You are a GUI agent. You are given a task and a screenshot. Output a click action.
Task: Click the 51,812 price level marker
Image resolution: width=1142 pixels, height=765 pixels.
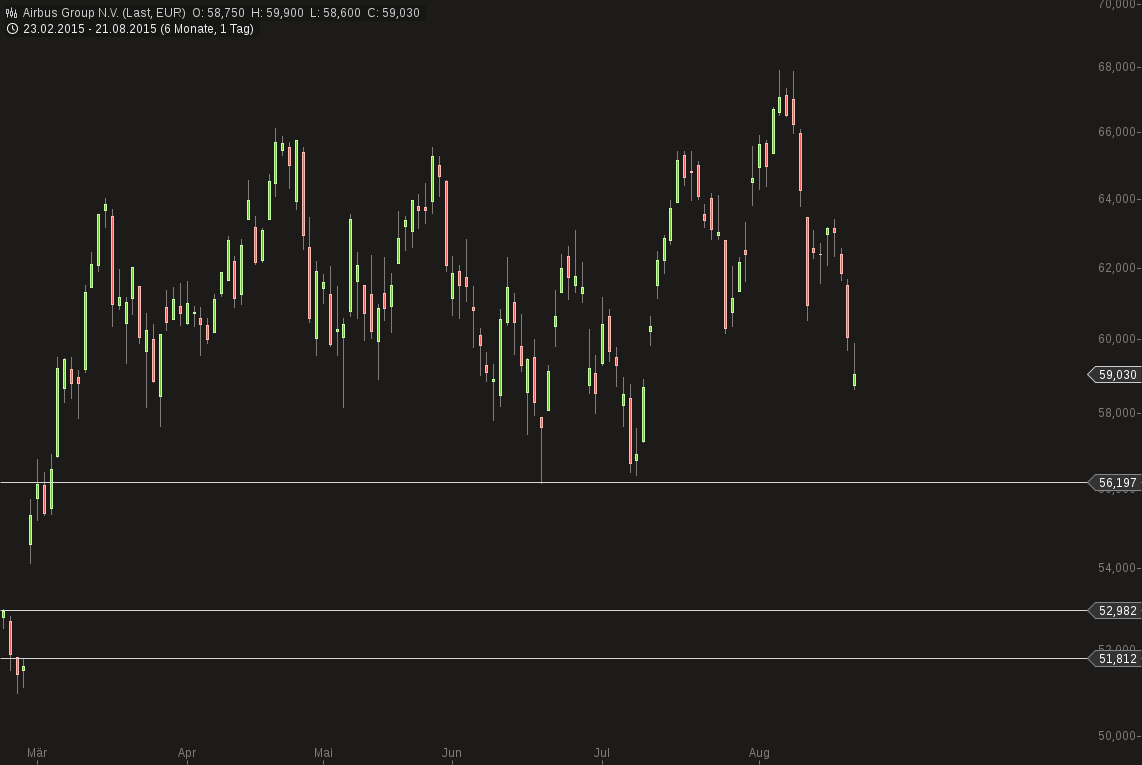(1117, 658)
